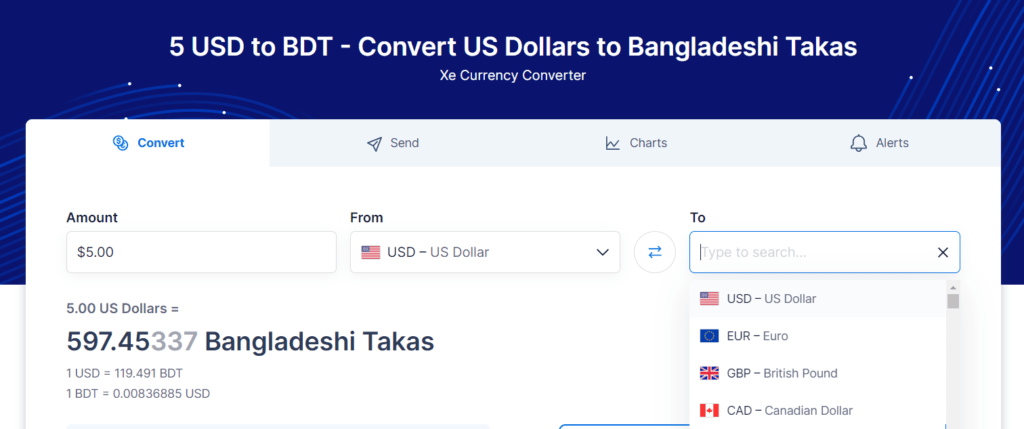
Task: Click the Send paper plane icon
Action: [x=374, y=144]
